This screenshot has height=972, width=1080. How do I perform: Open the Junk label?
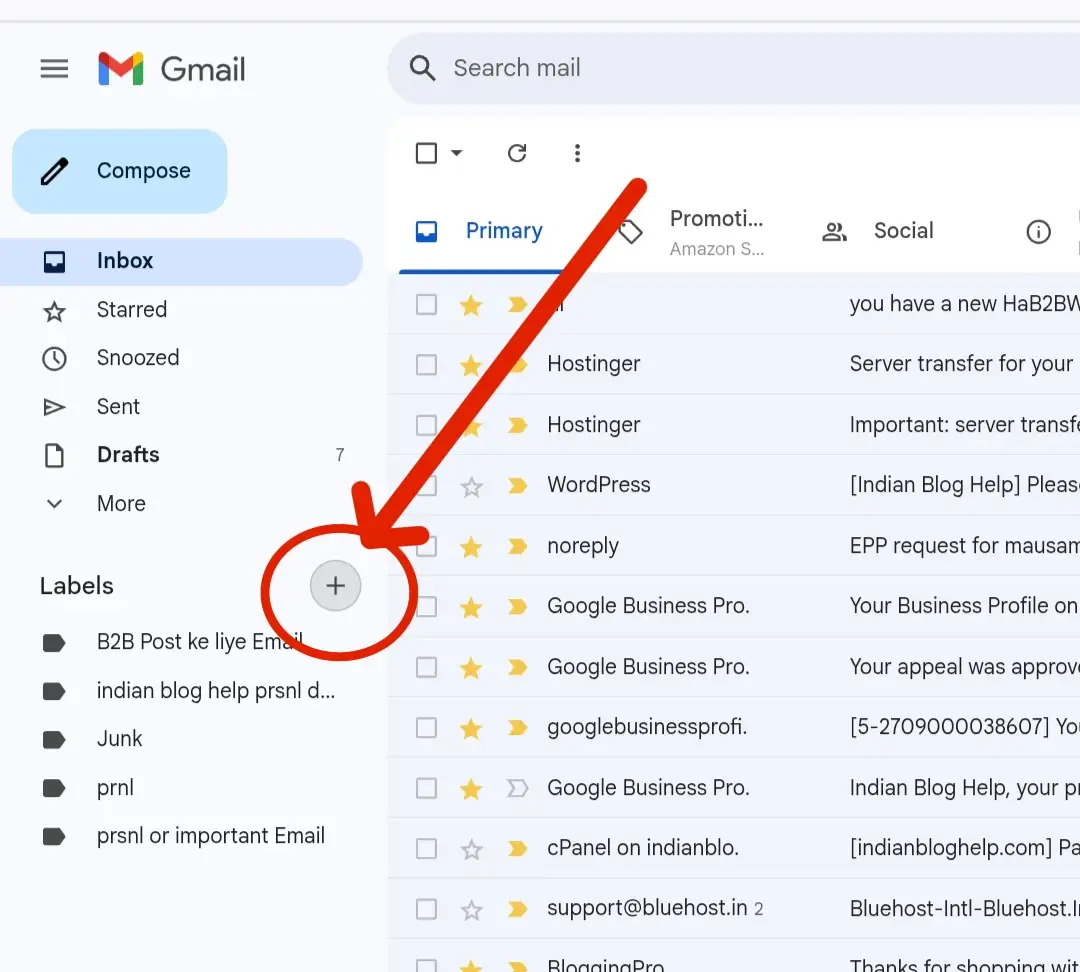(119, 738)
